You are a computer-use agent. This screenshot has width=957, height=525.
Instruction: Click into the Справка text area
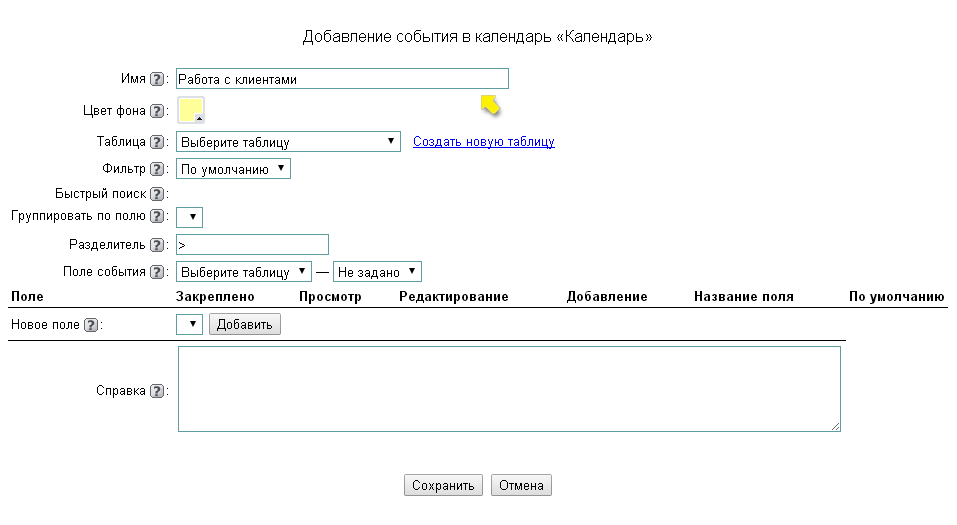[508, 389]
